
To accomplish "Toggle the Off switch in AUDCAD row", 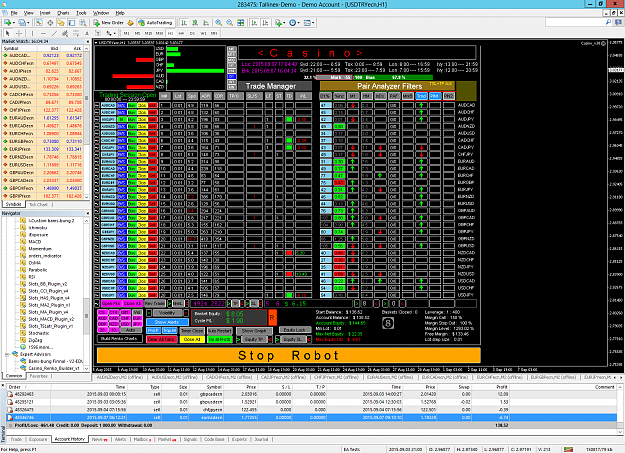I will 393,105.
